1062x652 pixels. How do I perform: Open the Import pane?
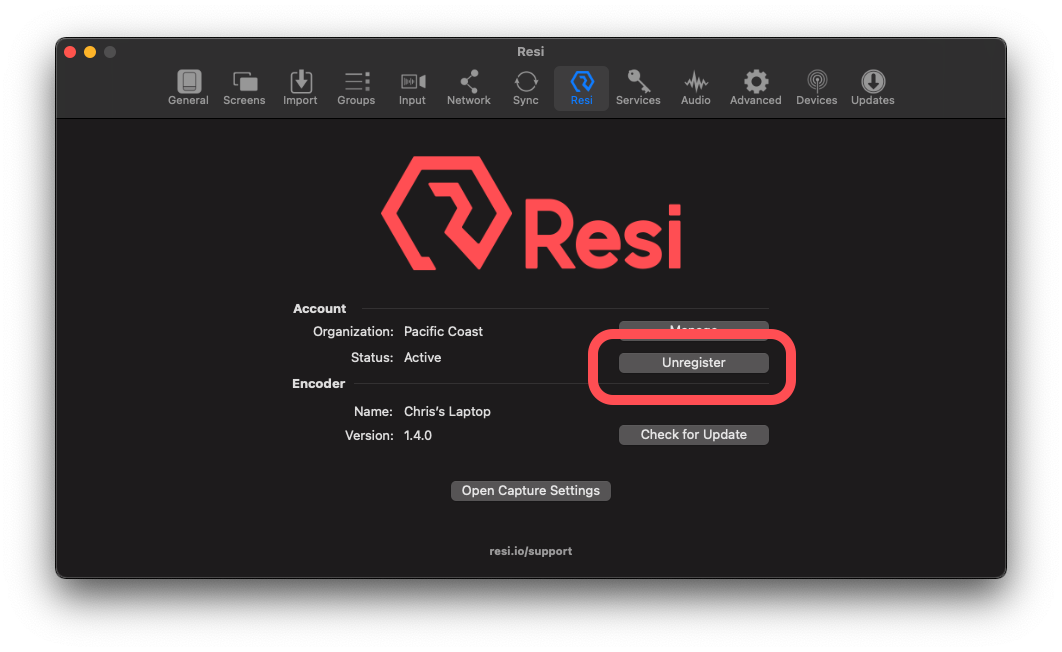pyautogui.click(x=300, y=87)
